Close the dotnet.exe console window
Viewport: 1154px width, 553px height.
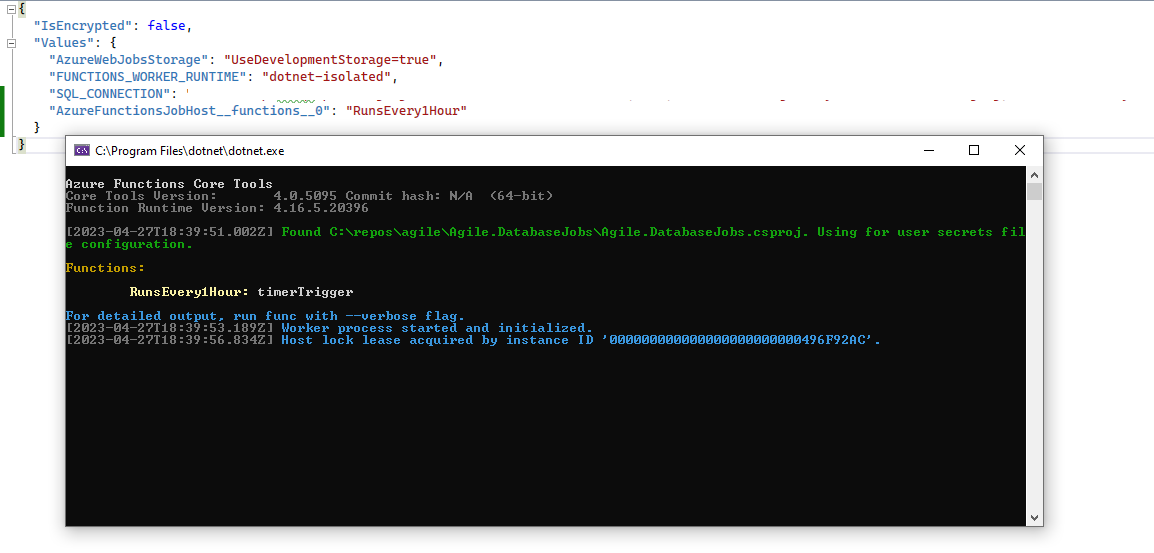(1019, 150)
